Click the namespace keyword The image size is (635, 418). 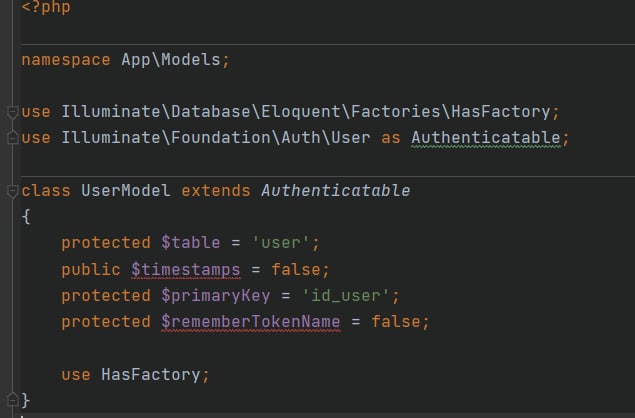tap(66, 60)
